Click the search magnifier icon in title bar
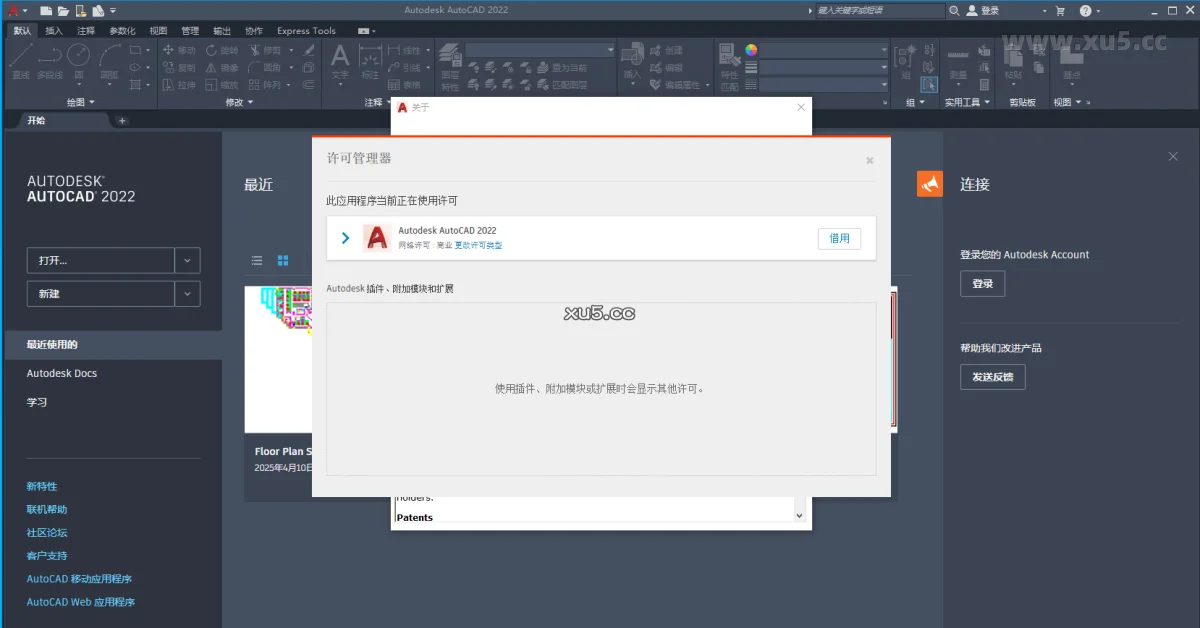 [x=954, y=11]
